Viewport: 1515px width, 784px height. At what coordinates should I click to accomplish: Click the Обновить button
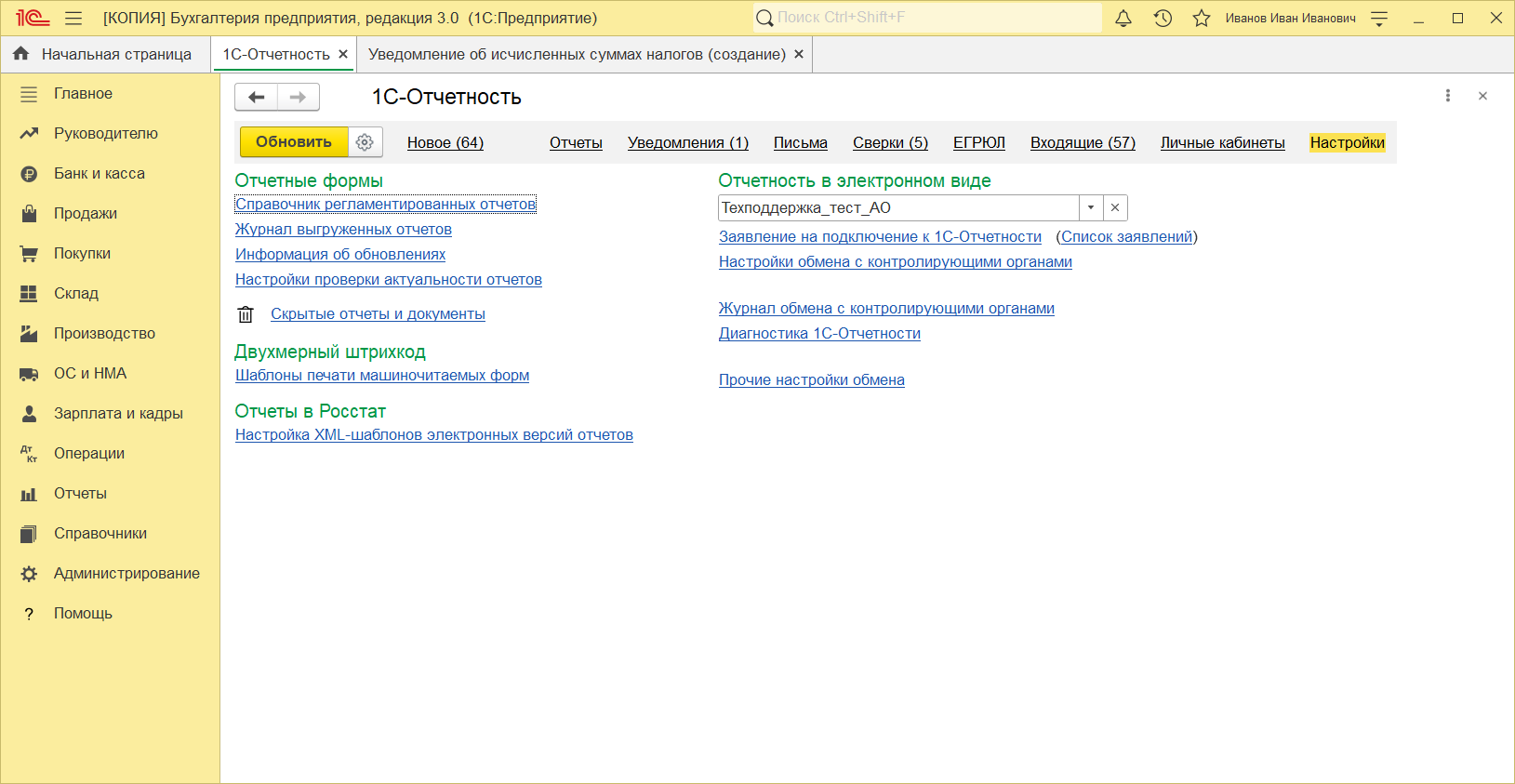coord(294,142)
